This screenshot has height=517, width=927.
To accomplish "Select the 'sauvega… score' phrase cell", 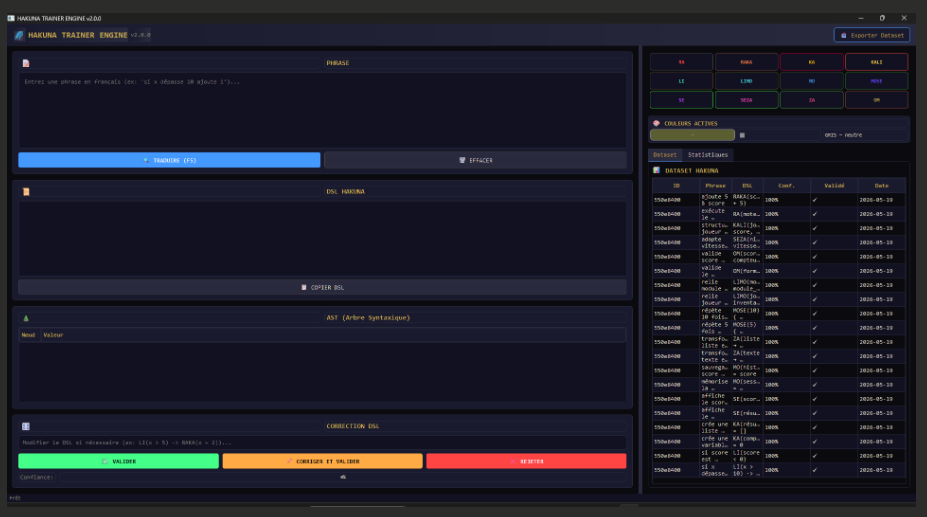I will (715, 370).
